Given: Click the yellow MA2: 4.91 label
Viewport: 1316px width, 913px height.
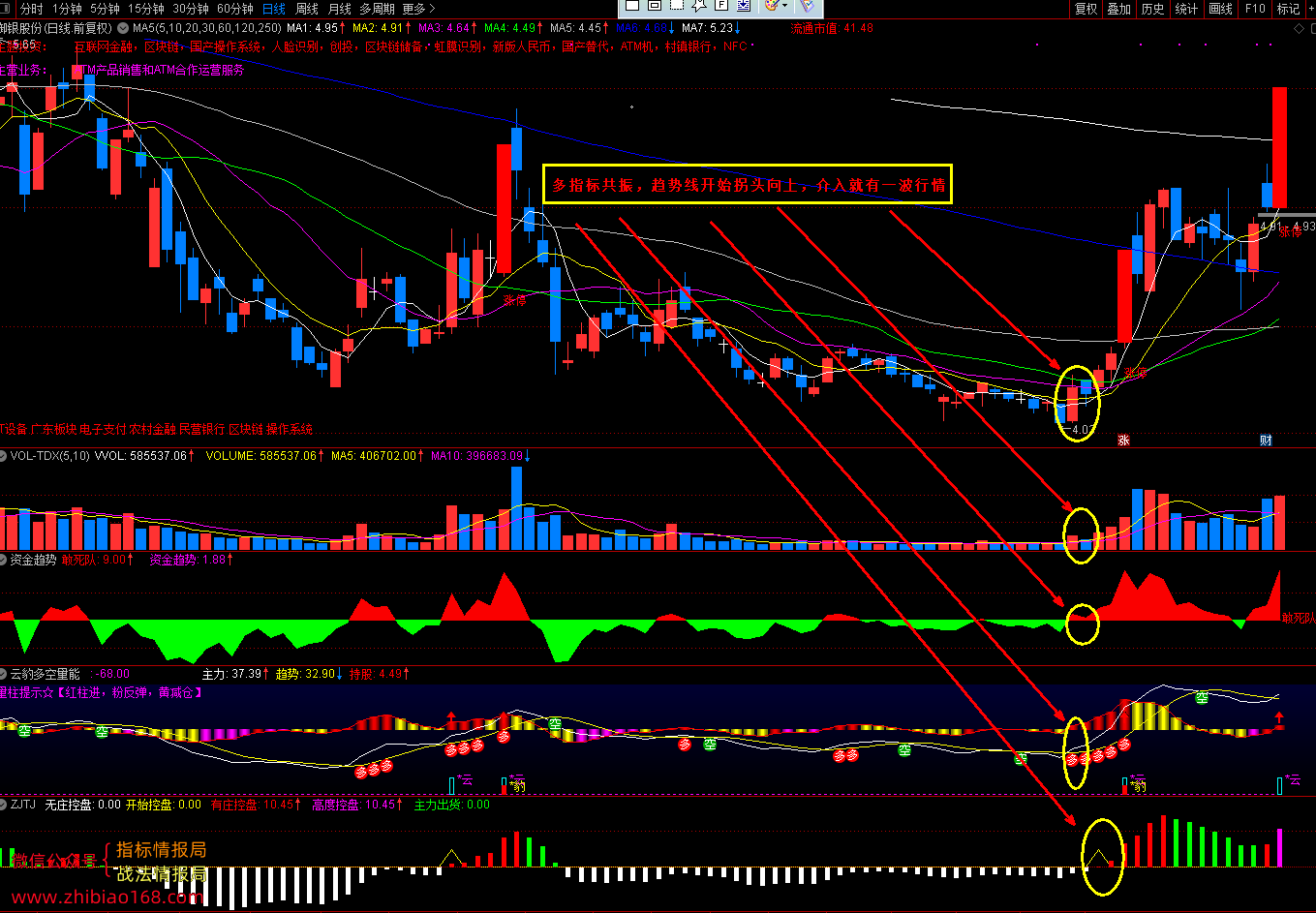Looking at the screenshot, I should 378,28.
